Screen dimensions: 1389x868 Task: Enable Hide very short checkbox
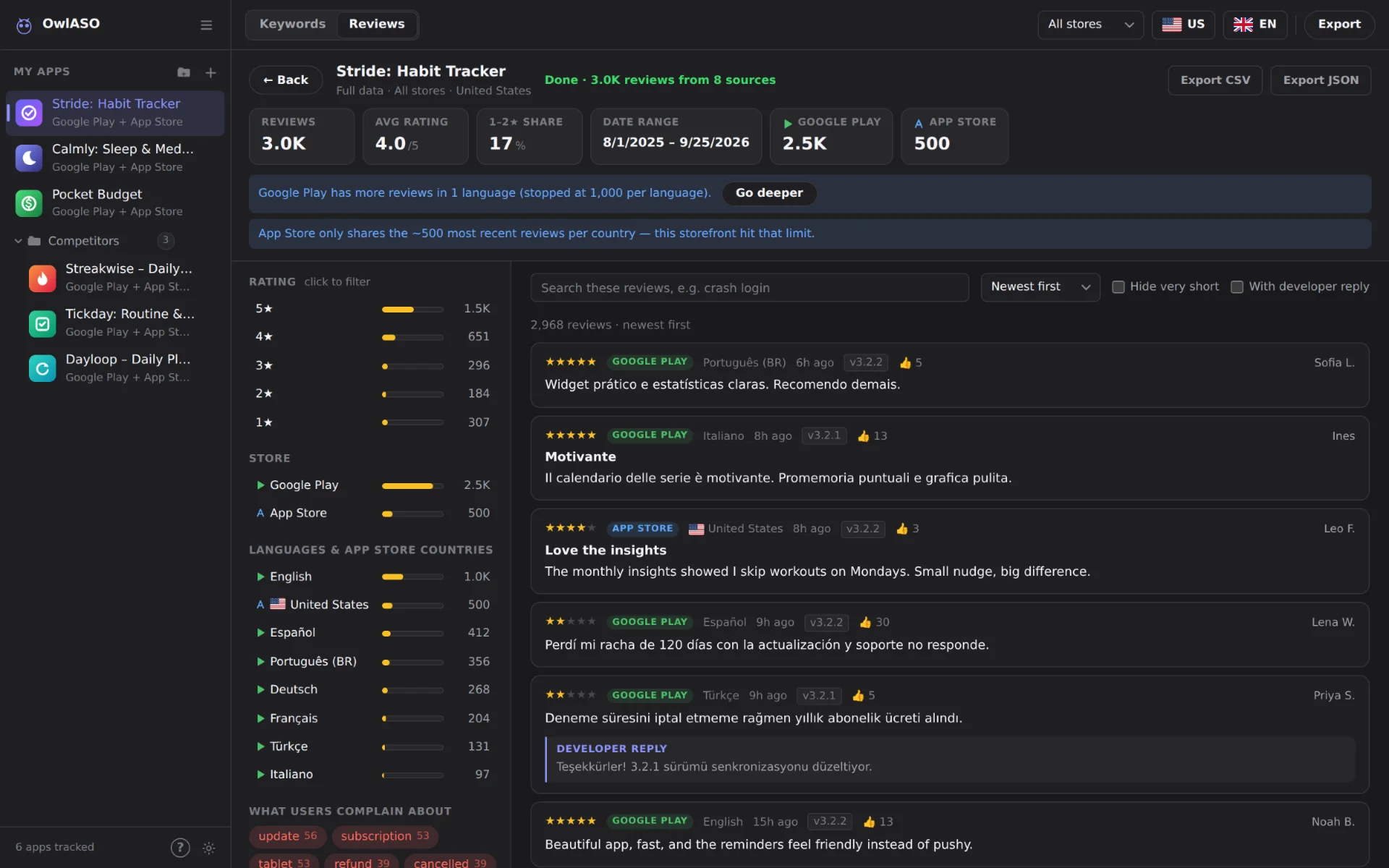point(1118,287)
